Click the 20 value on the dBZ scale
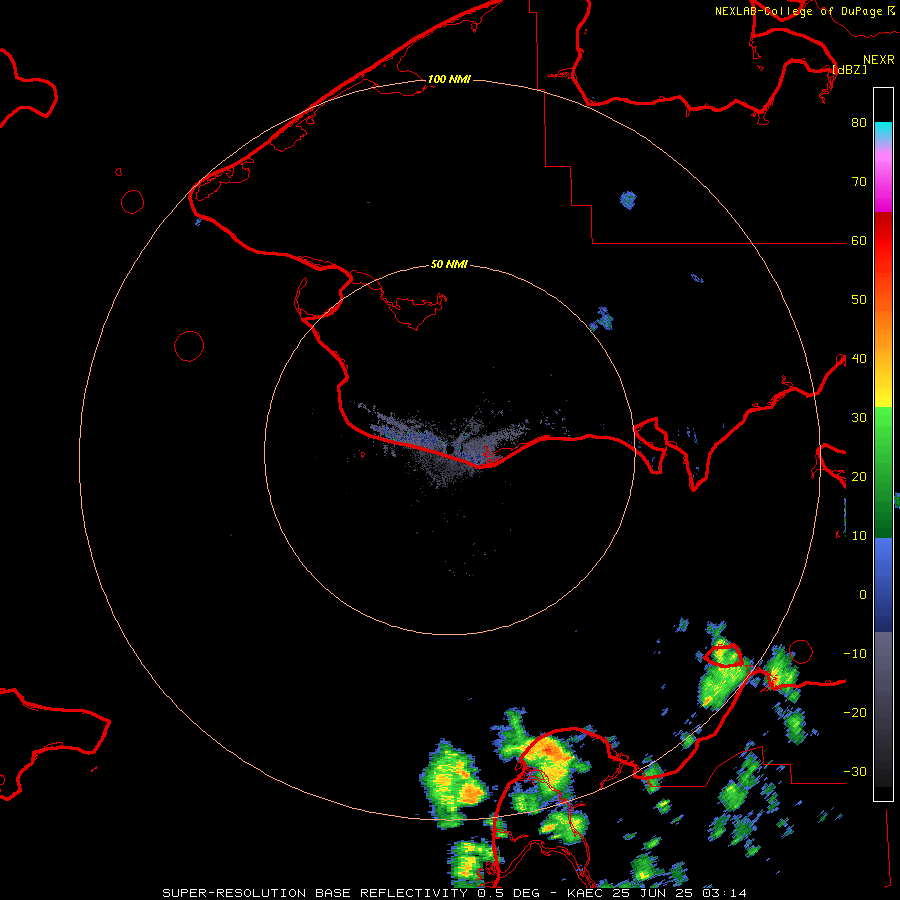The height and width of the screenshot is (900, 900). [x=859, y=476]
